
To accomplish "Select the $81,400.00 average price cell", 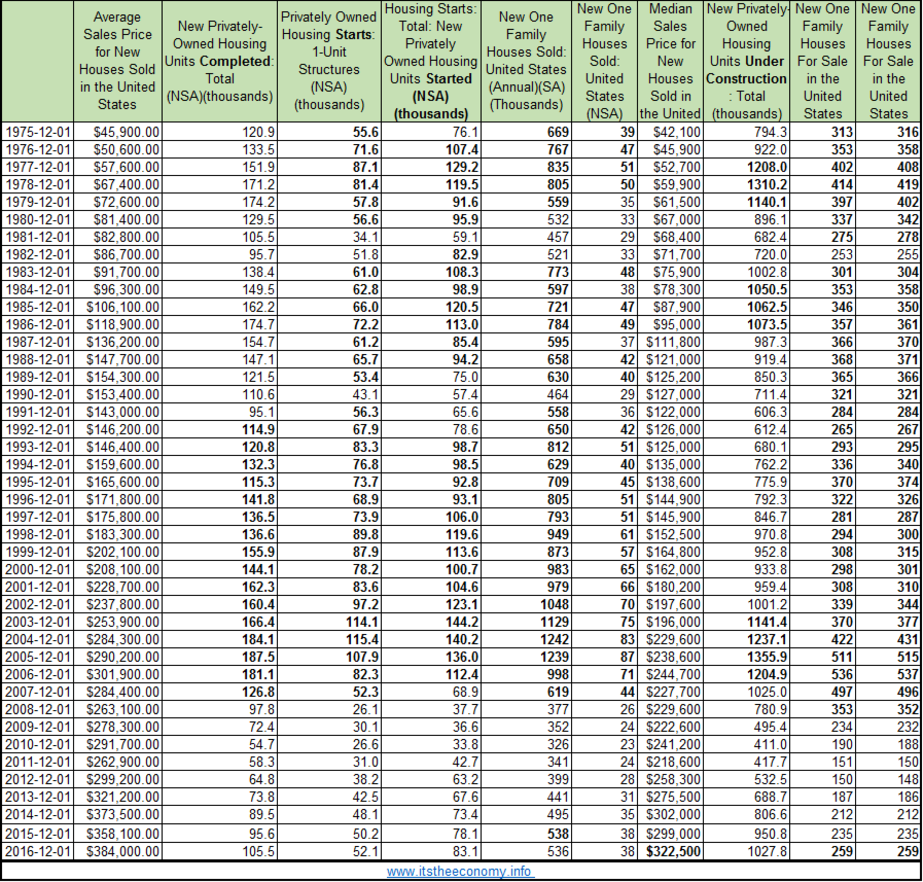I will tap(118, 220).
